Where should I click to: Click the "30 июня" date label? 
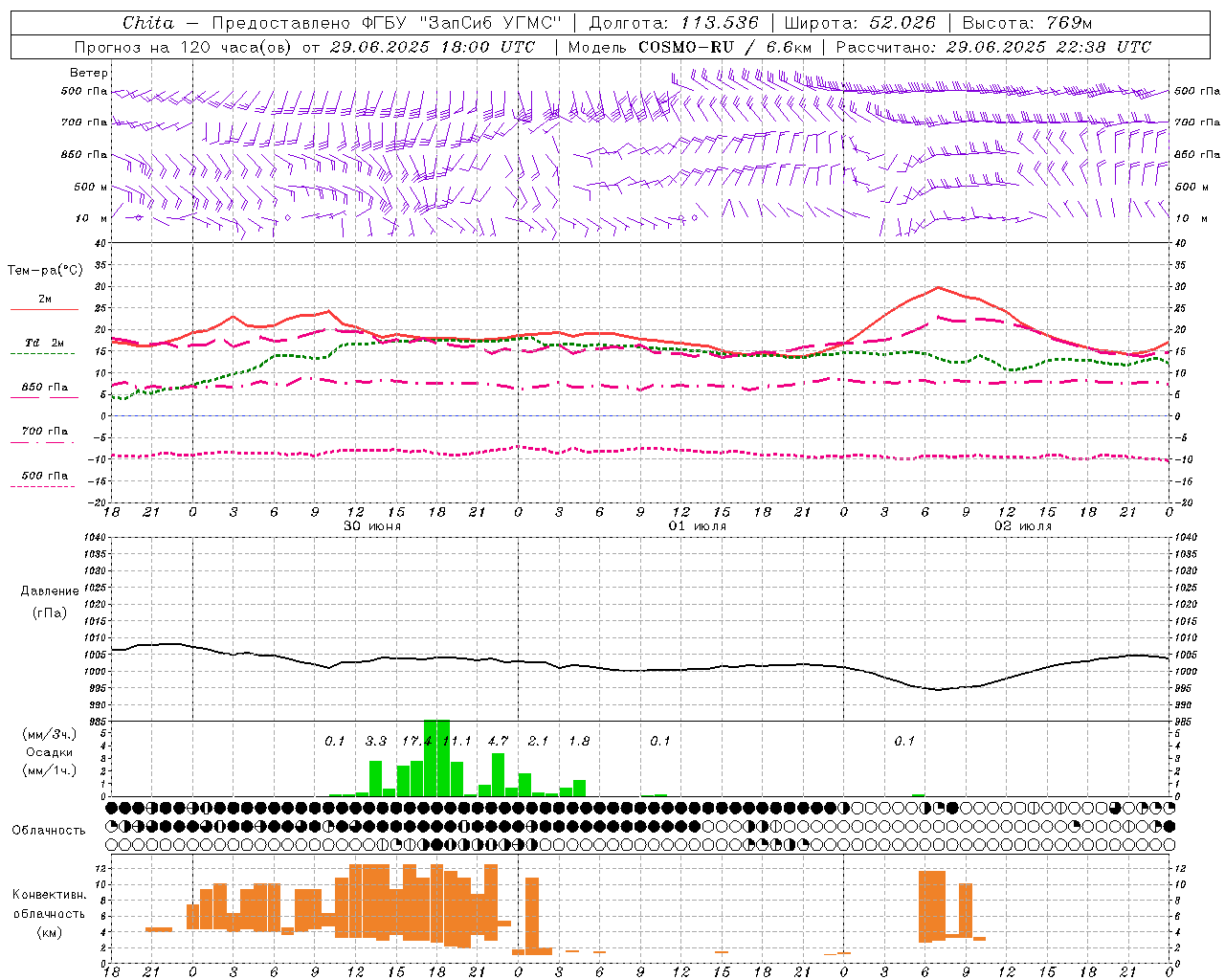[372, 526]
